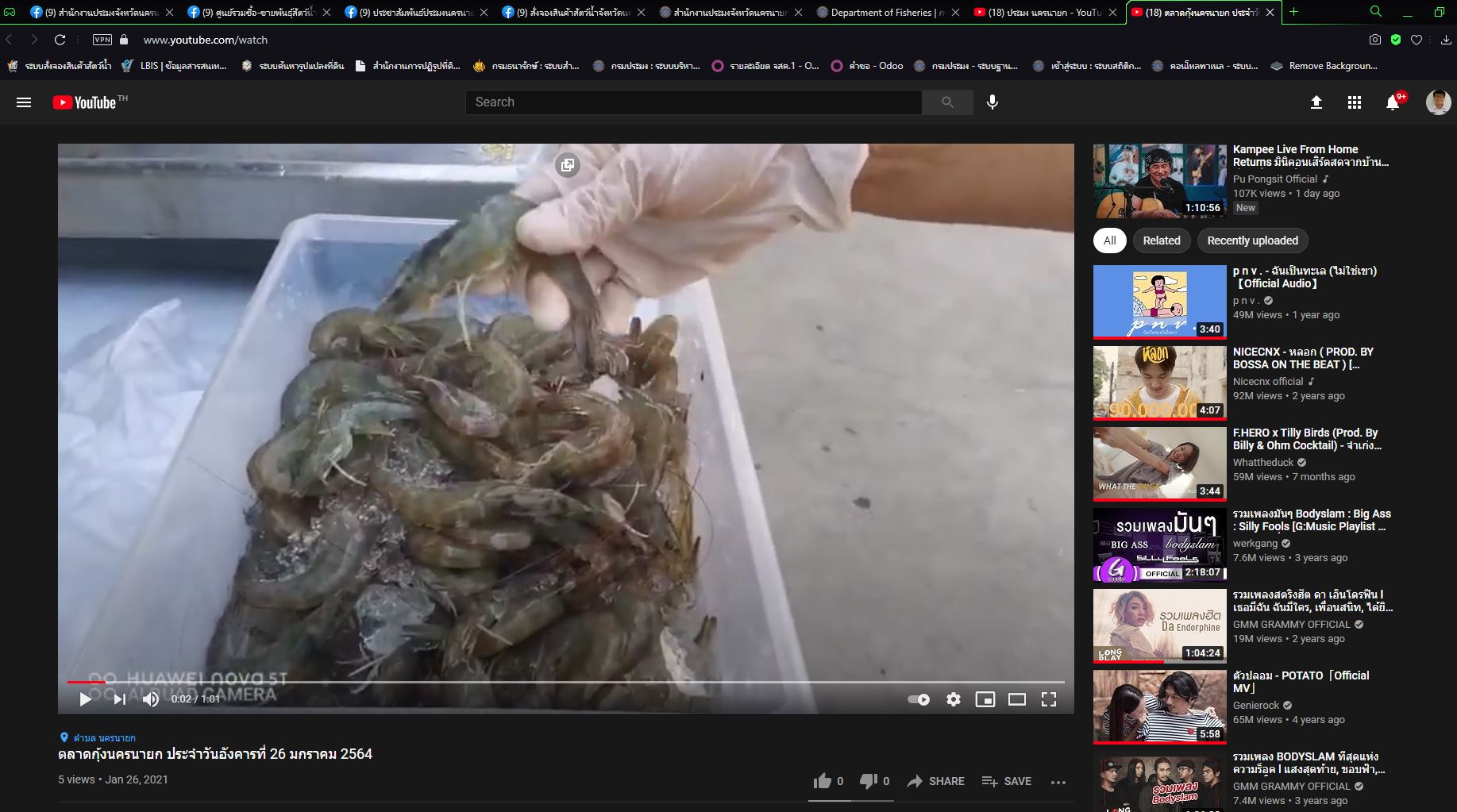Viewport: 1457px width, 812px height.
Task: Click the search magnifier button
Action: tap(947, 102)
